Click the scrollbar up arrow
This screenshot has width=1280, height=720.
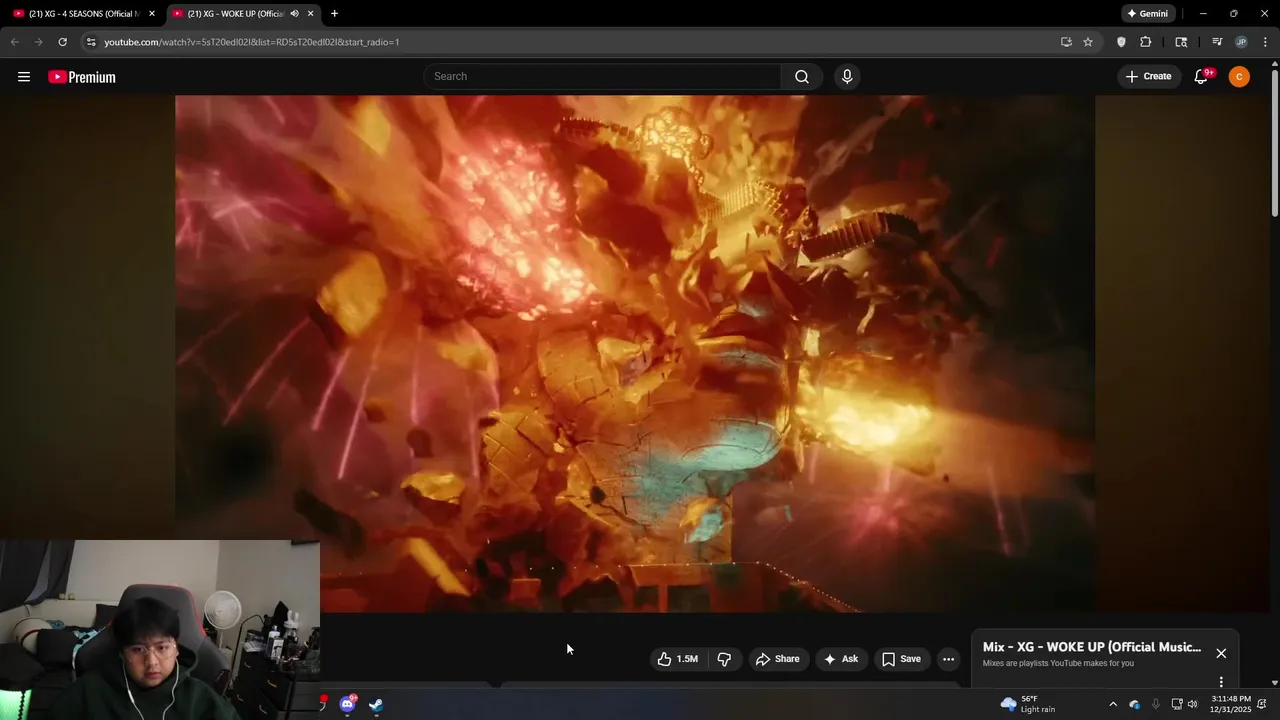pyautogui.click(x=1274, y=64)
